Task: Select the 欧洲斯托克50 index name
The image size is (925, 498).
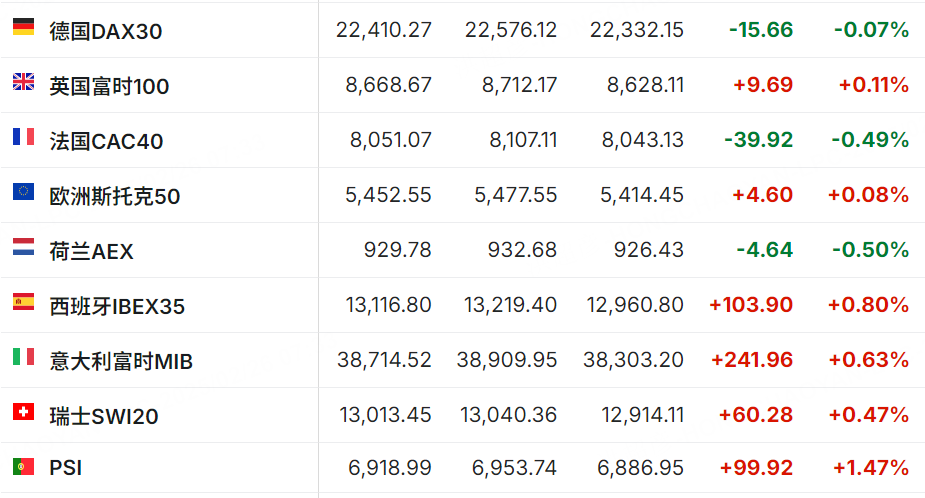Action: (114, 196)
